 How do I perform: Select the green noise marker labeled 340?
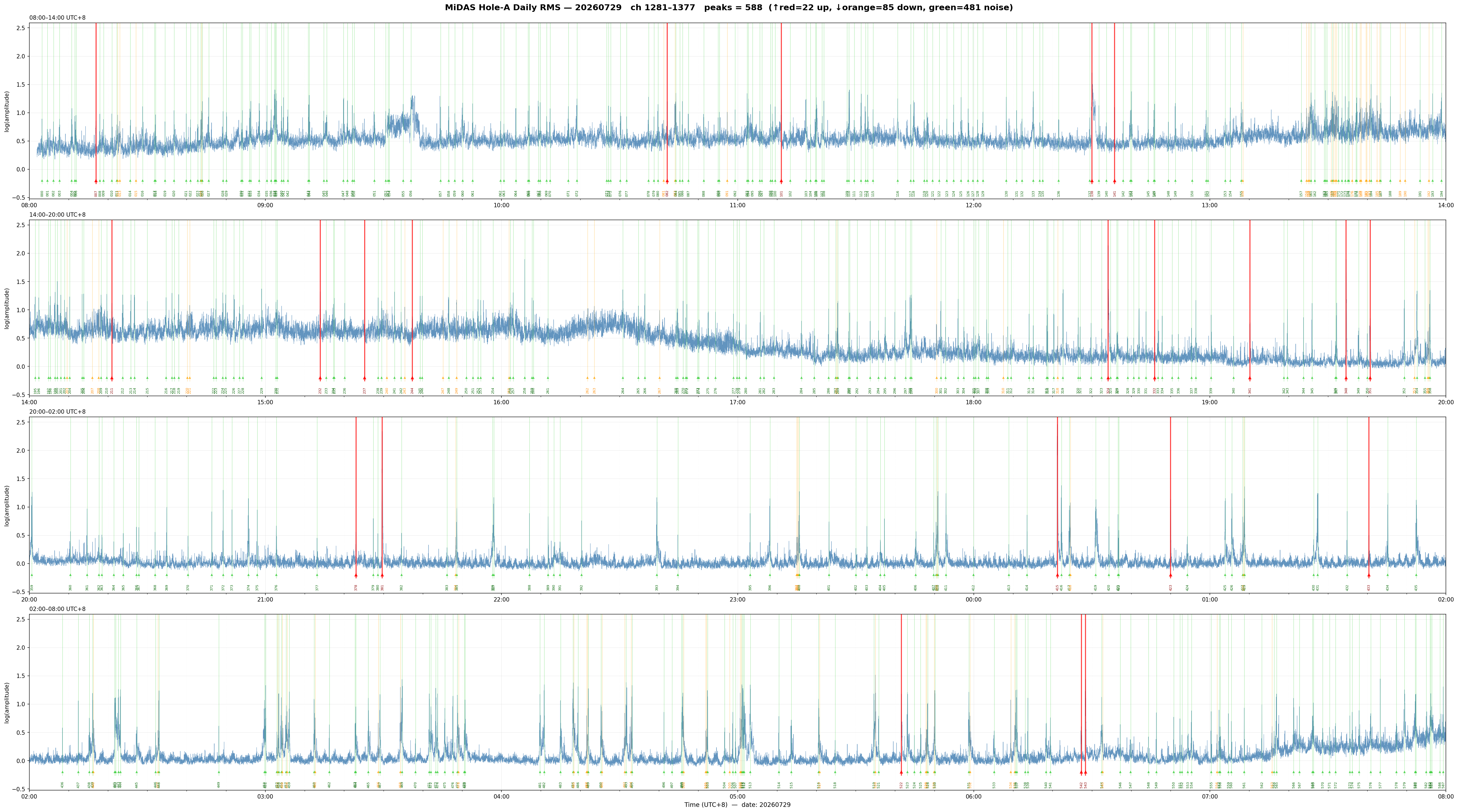(x=1234, y=378)
